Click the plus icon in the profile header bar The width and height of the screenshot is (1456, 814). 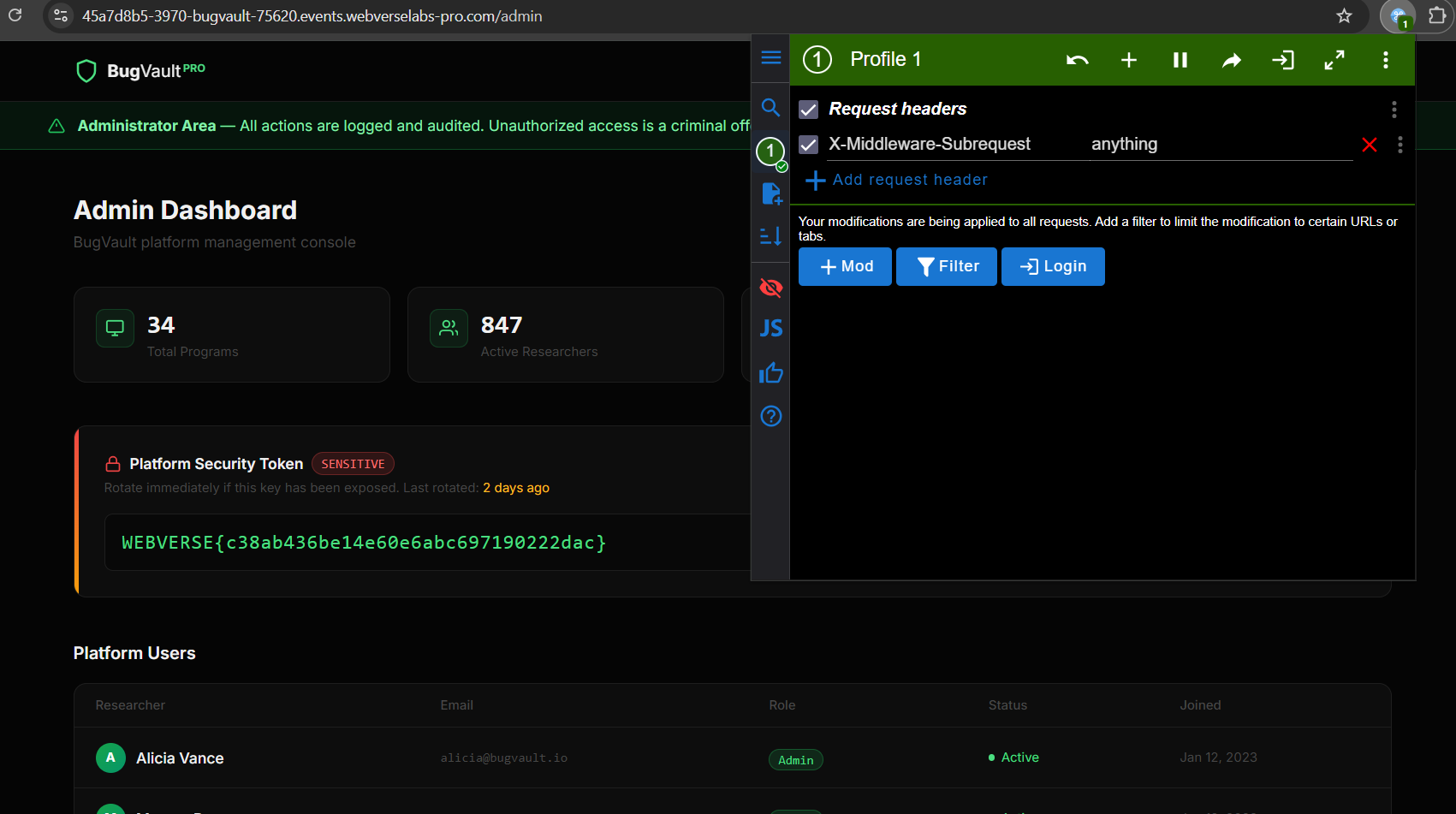[x=1129, y=60]
